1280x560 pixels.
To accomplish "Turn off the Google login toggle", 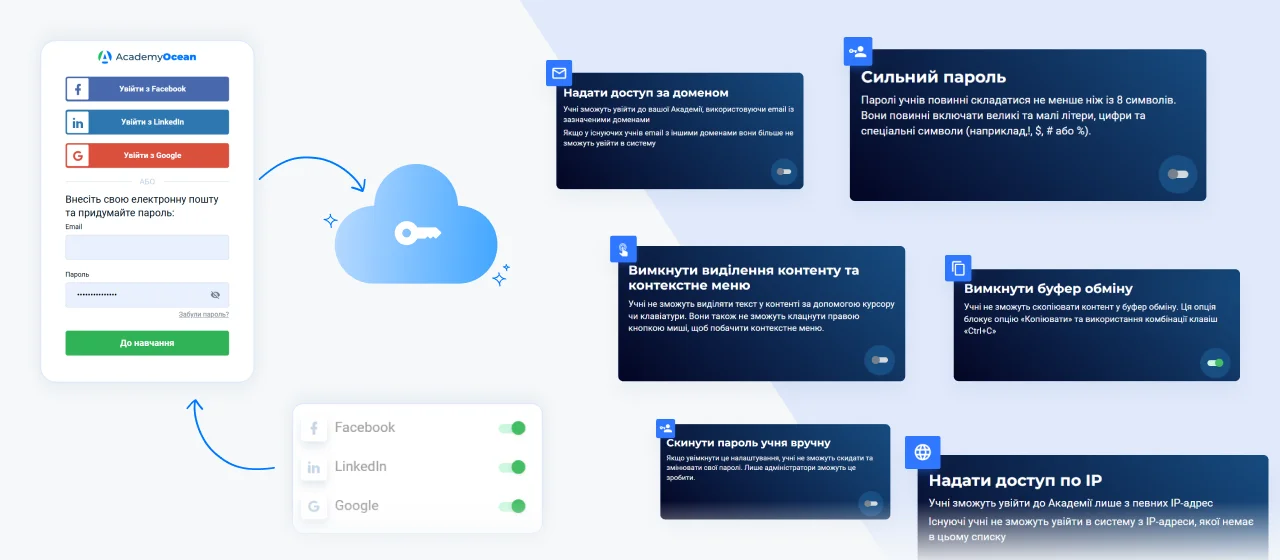I will (512, 506).
